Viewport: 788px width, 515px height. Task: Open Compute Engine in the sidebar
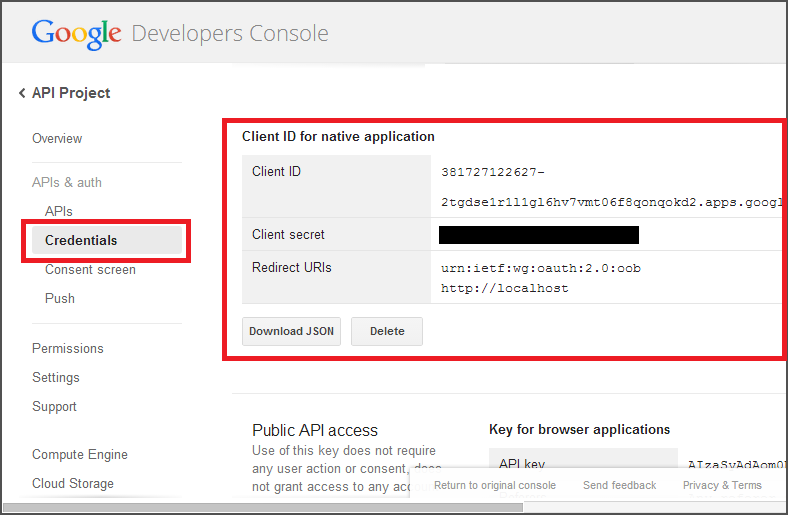[x=80, y=455]
